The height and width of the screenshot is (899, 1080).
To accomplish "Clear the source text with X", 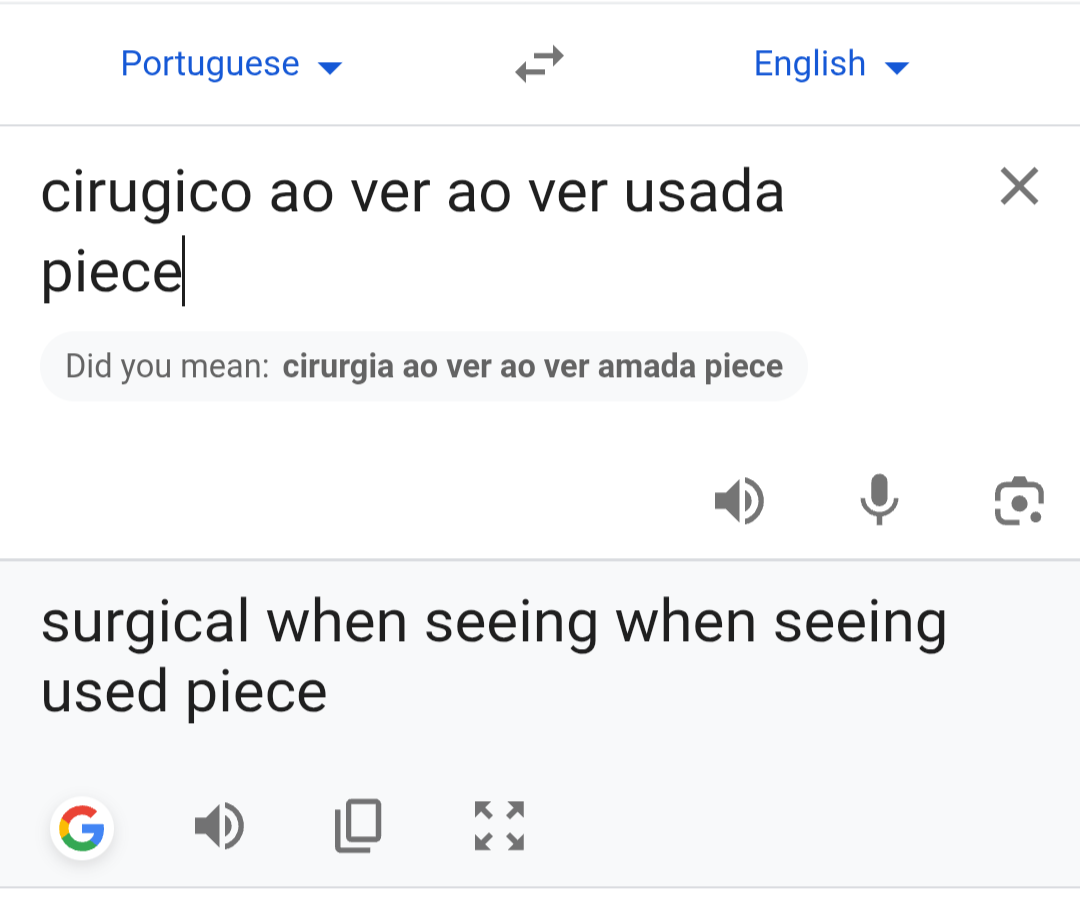I will click(x=1019, y=187).
